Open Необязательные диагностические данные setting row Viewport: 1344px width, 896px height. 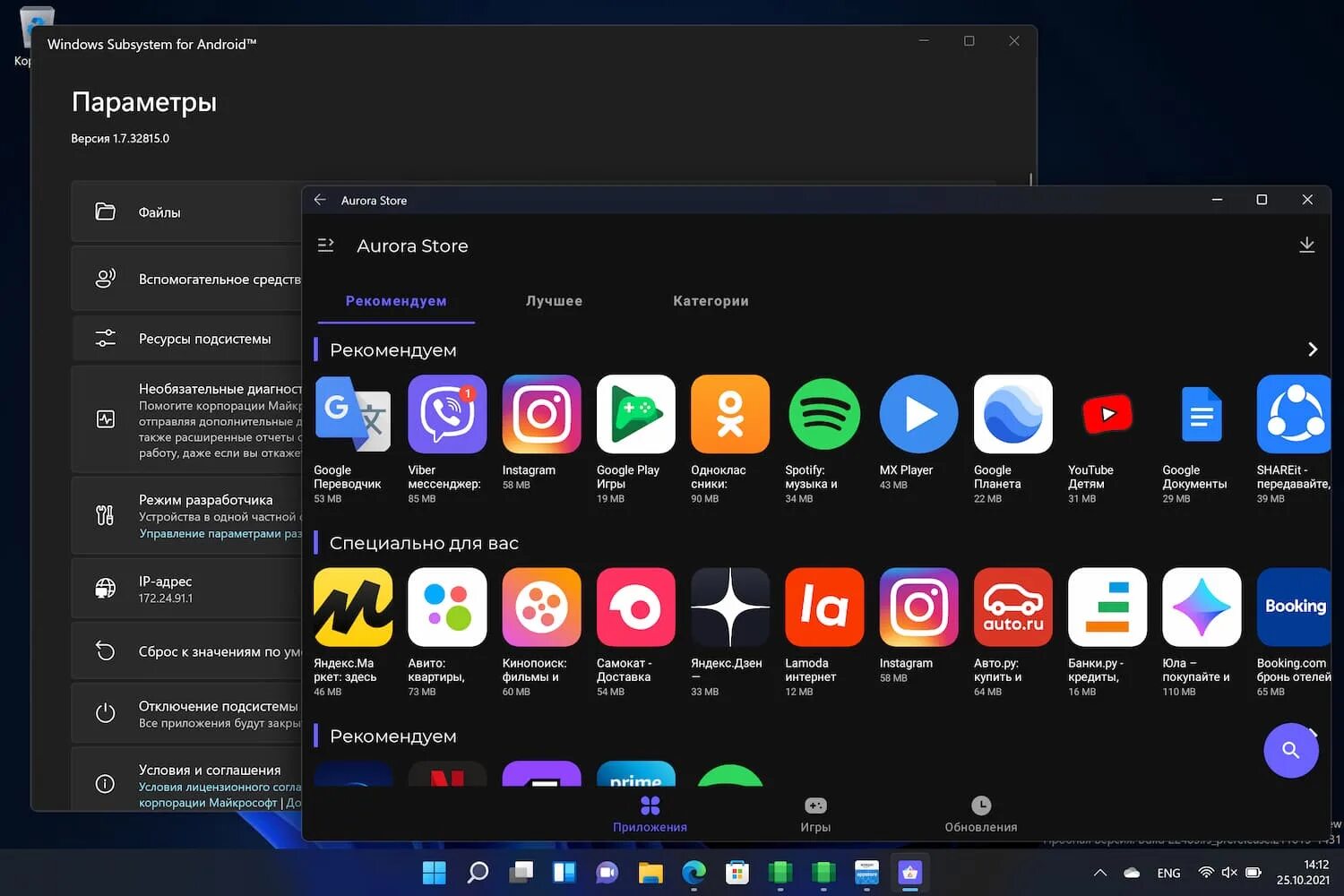188,419
